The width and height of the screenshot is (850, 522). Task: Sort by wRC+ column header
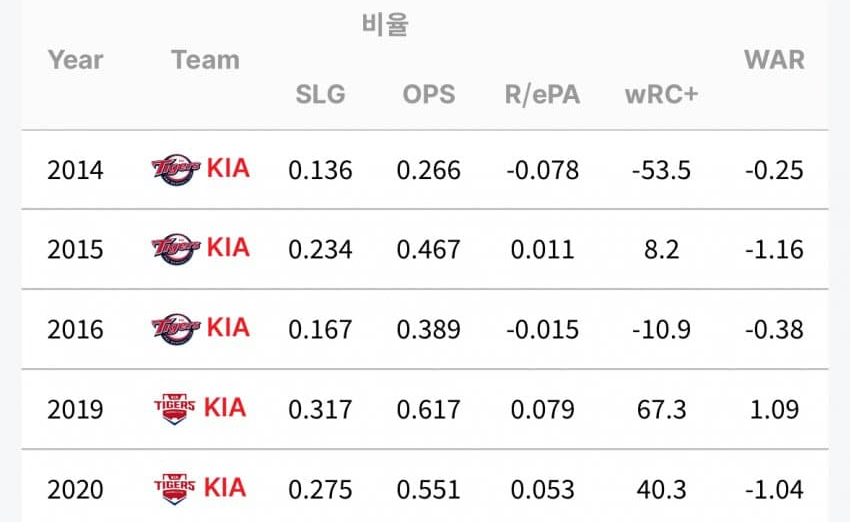(661, 95)
